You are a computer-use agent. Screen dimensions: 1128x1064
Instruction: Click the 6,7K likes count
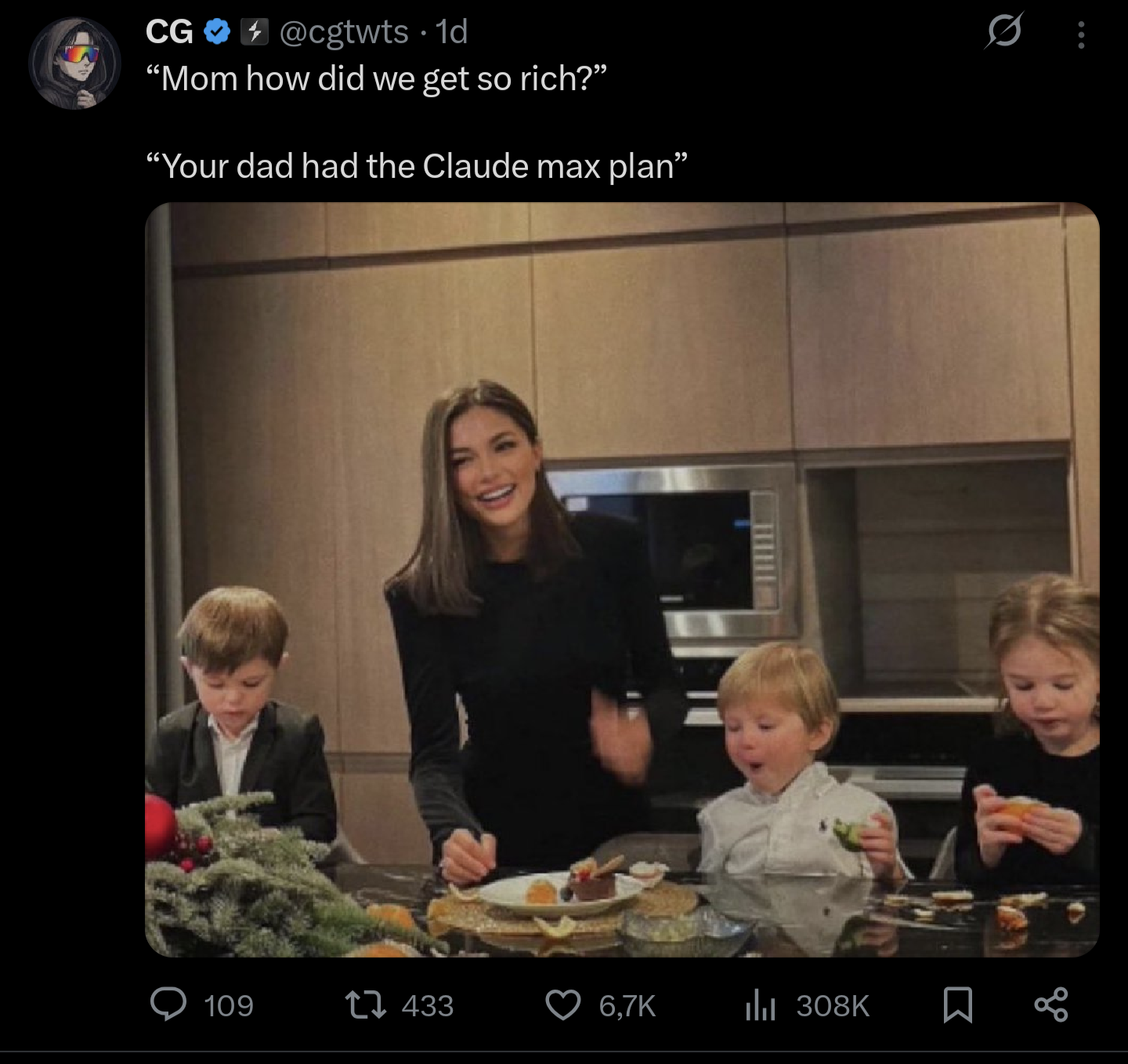627,1005
